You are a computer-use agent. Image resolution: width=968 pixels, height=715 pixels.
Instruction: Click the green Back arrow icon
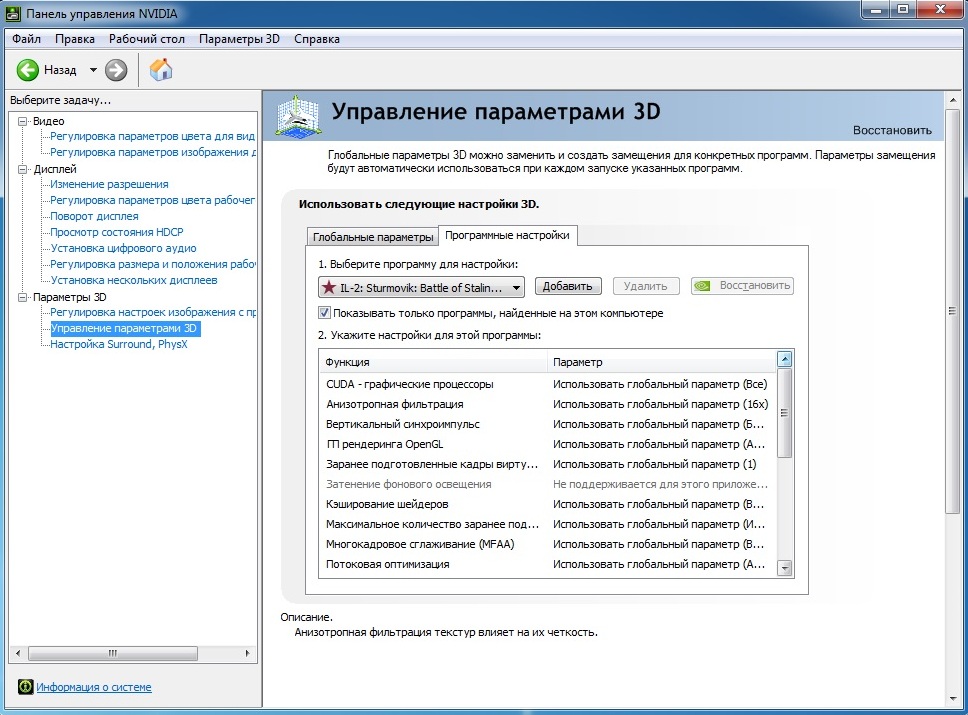point(27,70)
